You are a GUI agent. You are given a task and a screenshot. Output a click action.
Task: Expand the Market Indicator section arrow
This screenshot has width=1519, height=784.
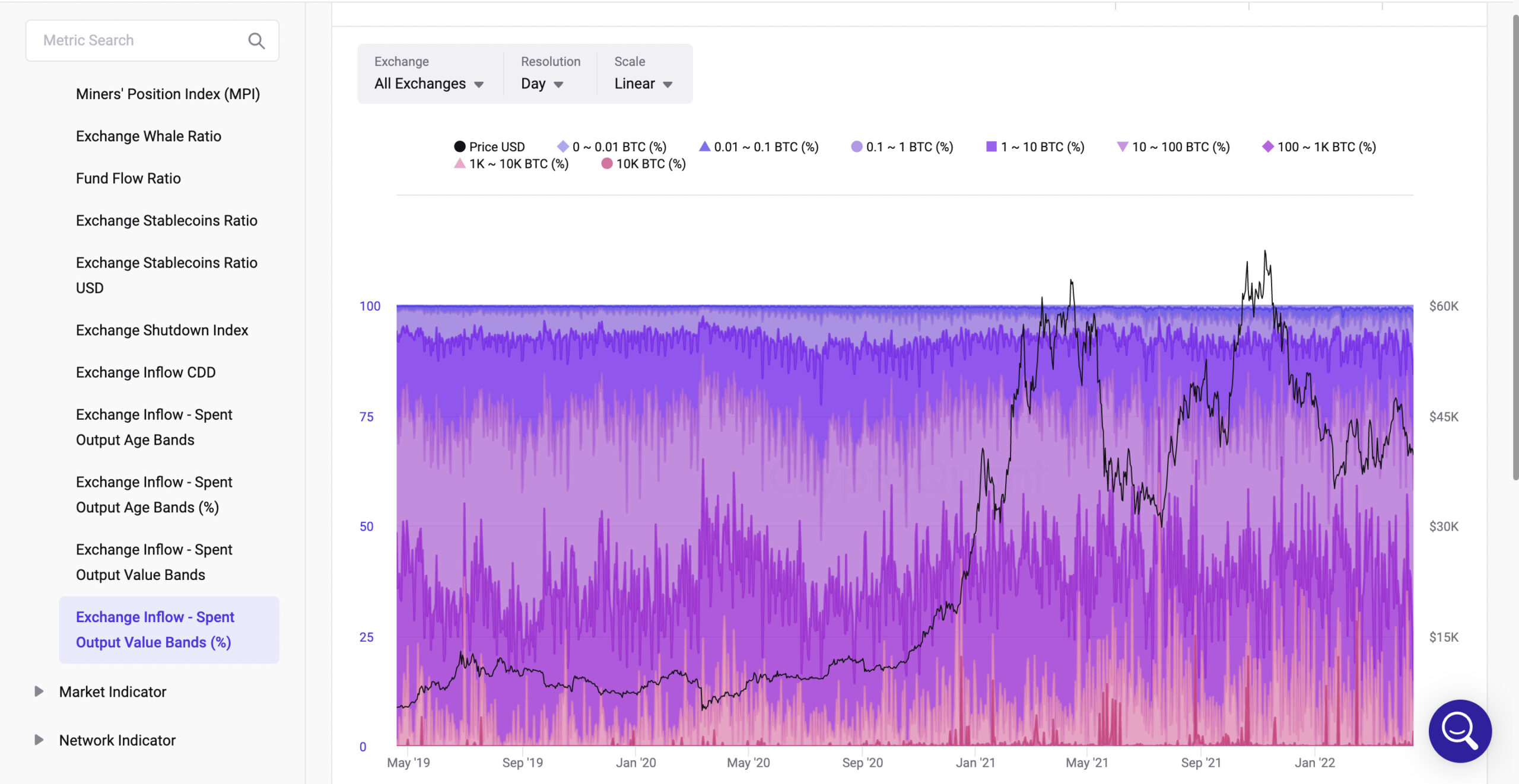click(x=39, y=691)
